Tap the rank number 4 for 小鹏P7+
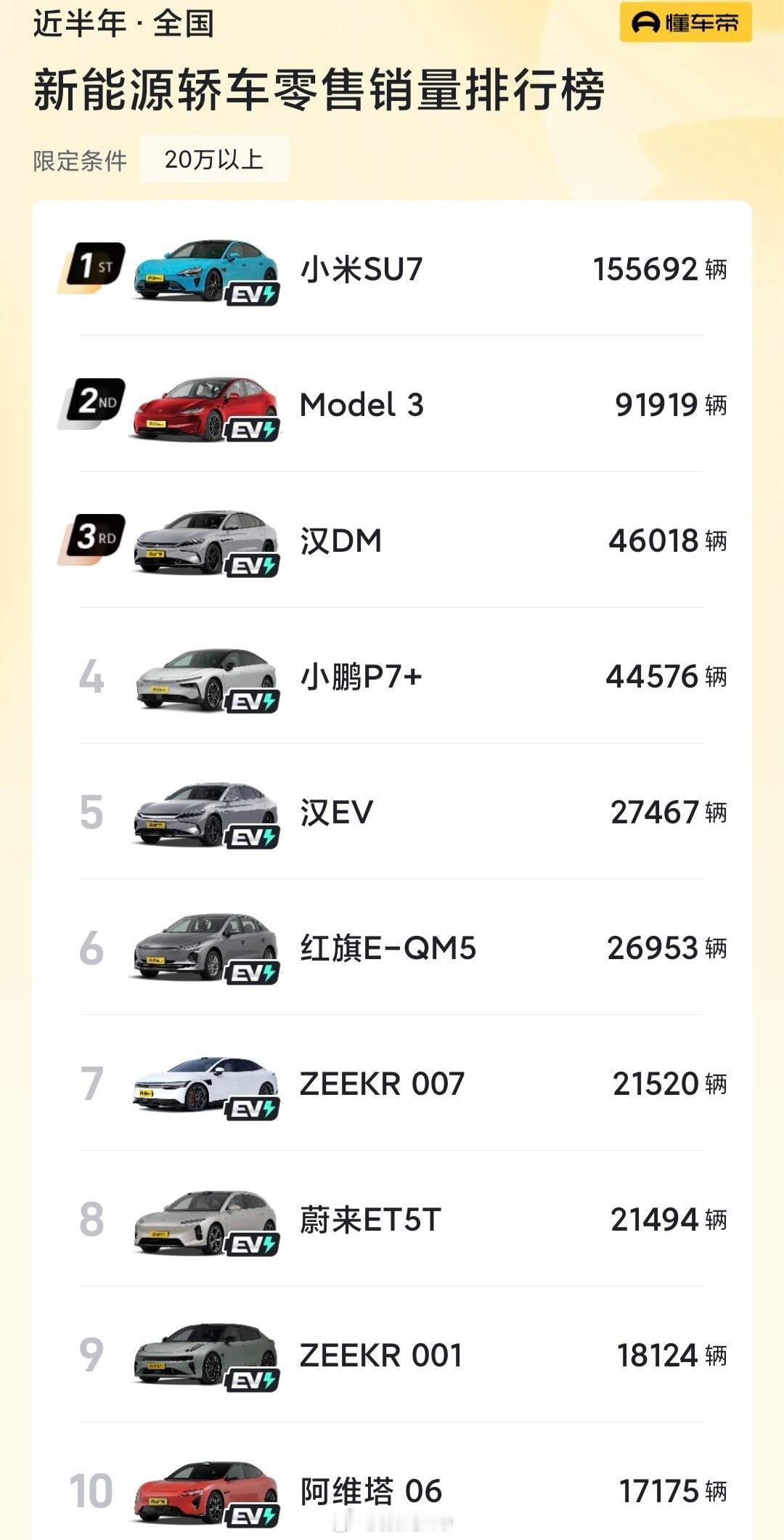784x1540 pixels. tap(91, 677)
